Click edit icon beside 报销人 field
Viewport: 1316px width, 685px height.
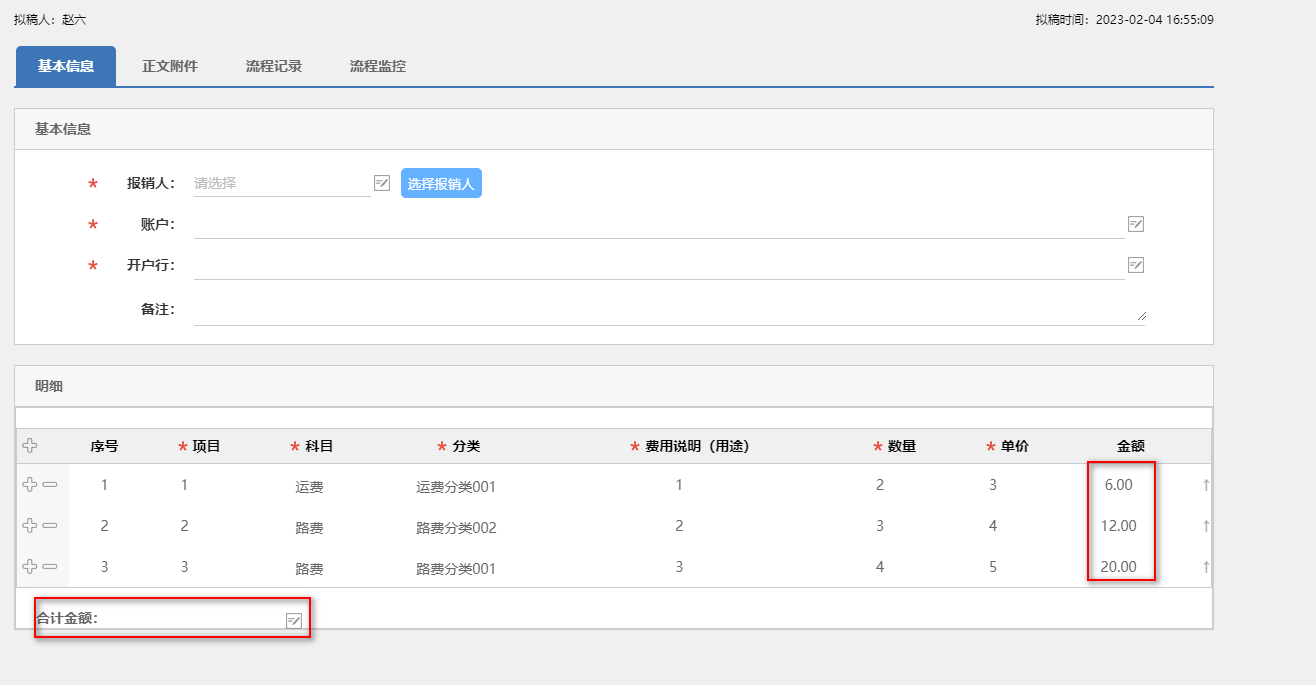tap(382, 183)
